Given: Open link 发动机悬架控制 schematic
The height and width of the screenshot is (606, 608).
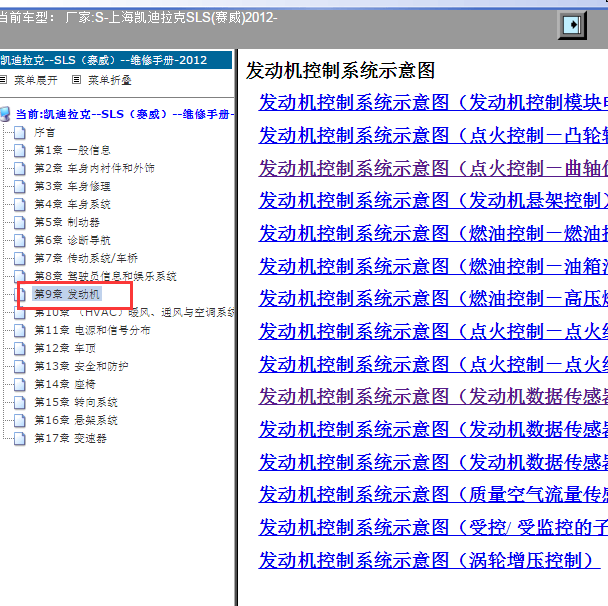Looking at the screenshot, I should (433, 200).
